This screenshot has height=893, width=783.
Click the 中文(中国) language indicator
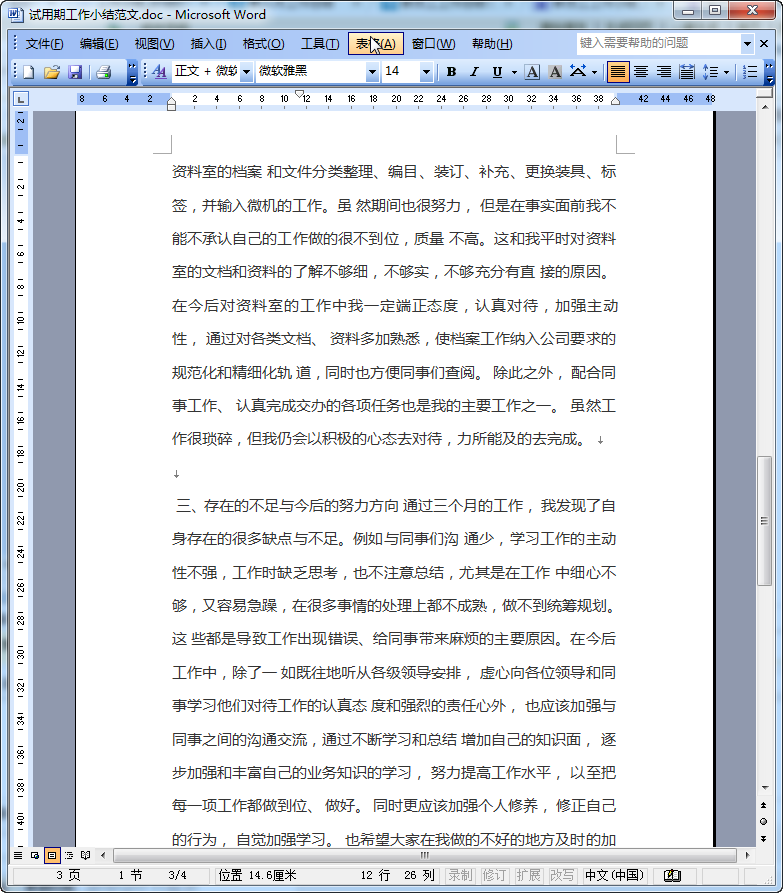[x=615, y=875]
